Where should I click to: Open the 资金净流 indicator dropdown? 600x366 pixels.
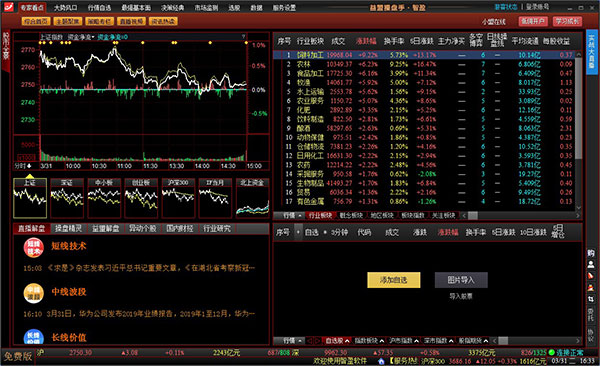click(81, 37)
